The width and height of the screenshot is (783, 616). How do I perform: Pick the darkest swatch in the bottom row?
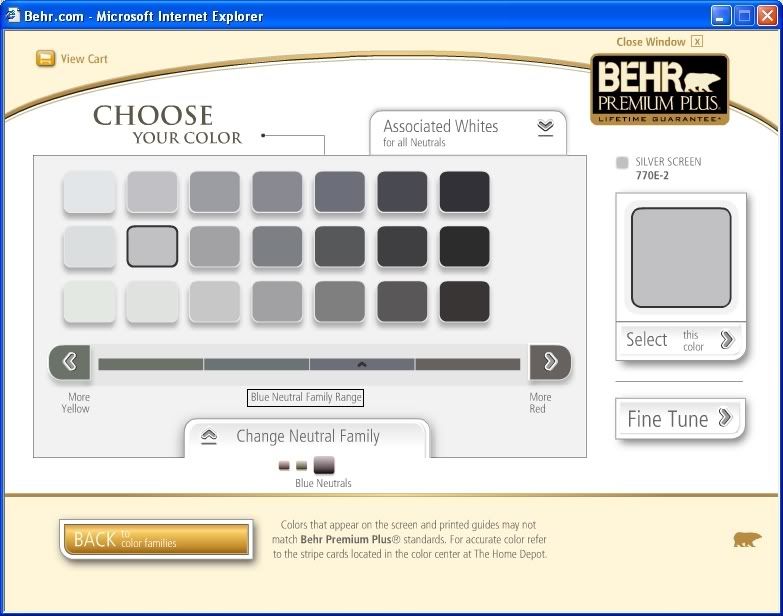coord(464,301)
